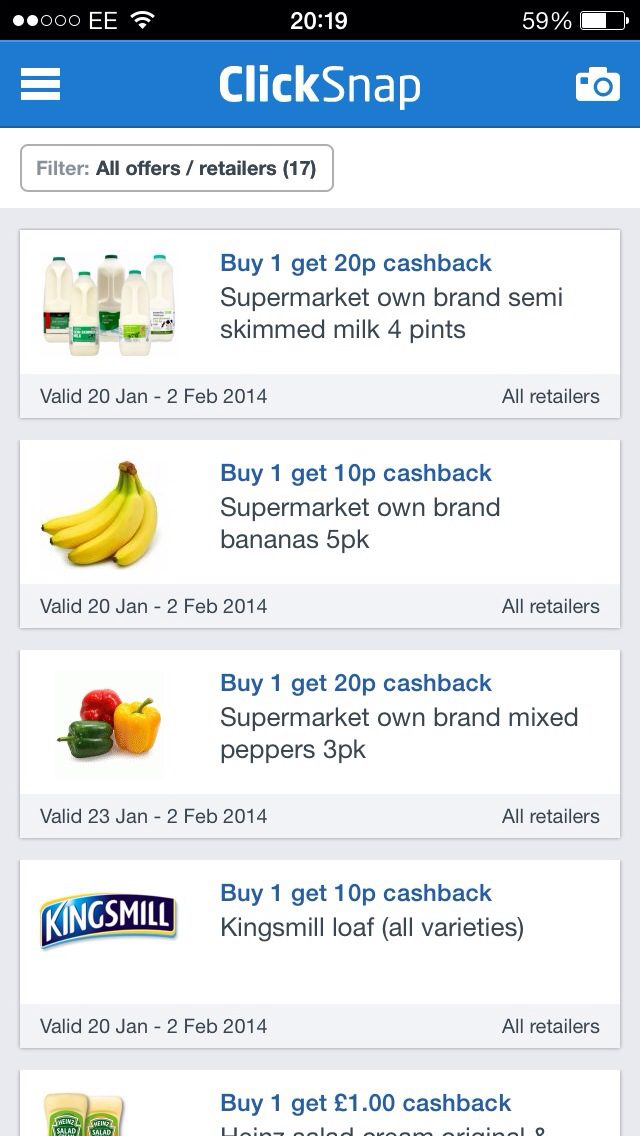
Task: Tap the 20:19 clock in status bar
Action: 319,20
